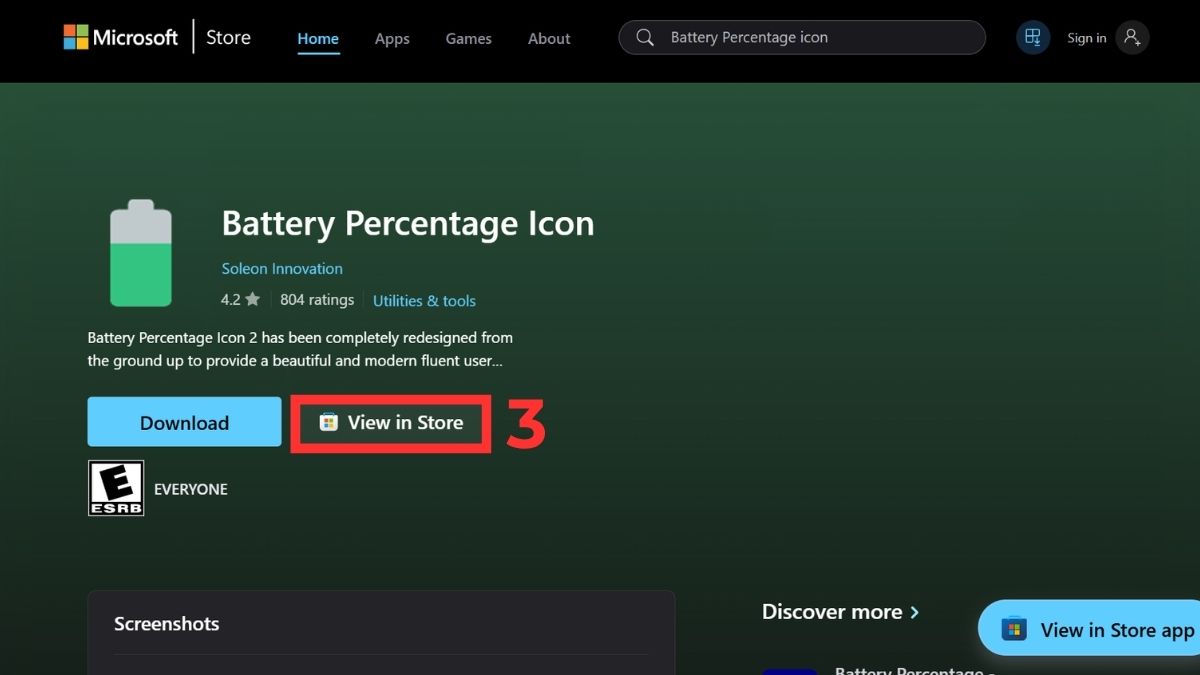Open the About menu item
The width and height of the screenshot is (1200, 675).
(x=548, y=39)
